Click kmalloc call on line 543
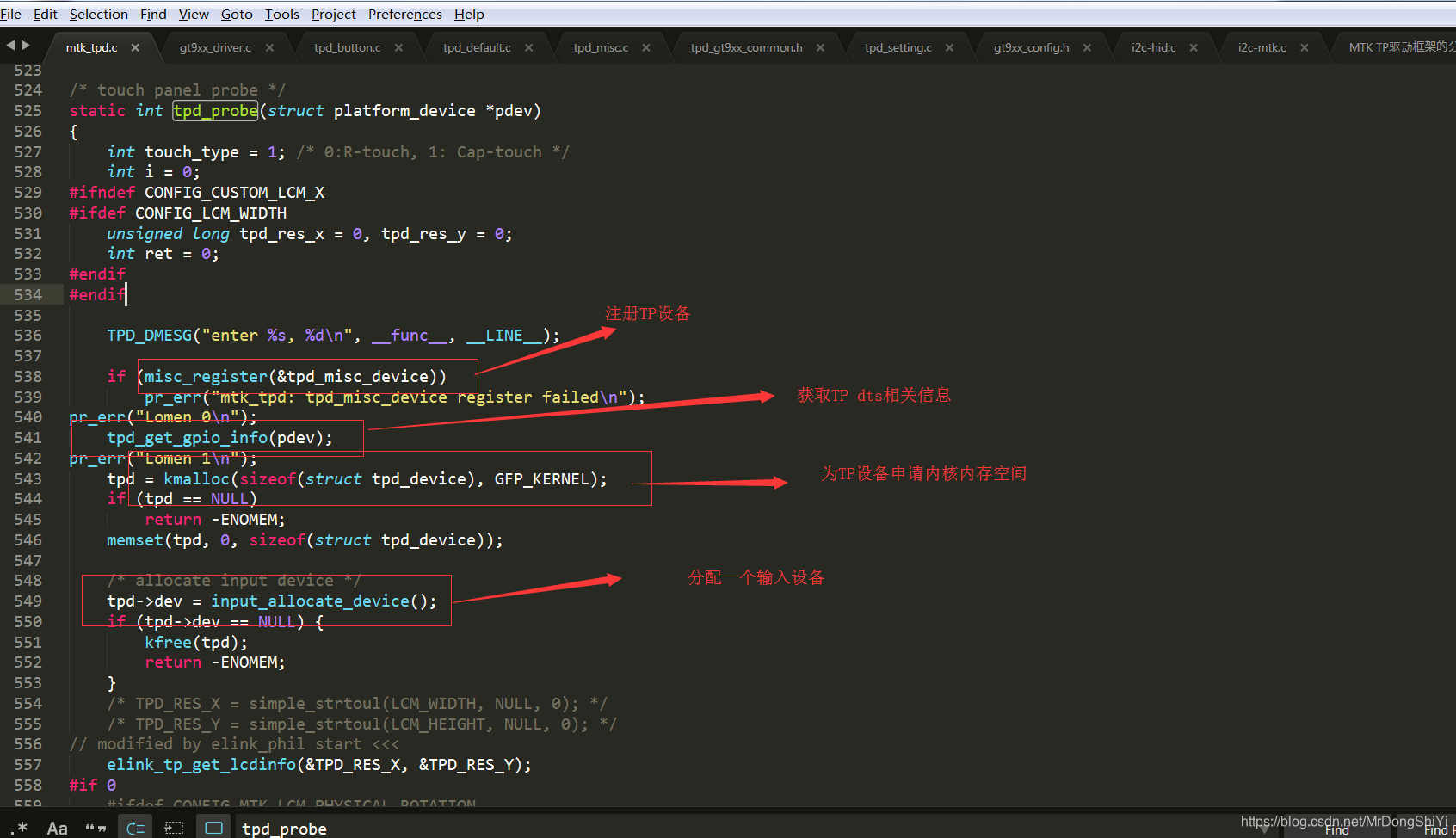Screen dimensions: 1456x838 [197, 478]
